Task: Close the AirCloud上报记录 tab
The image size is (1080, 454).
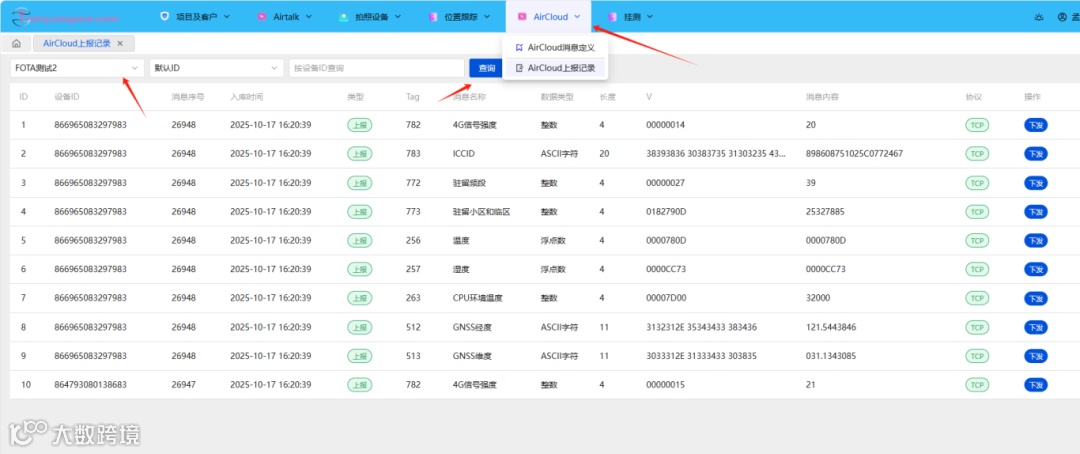Action: pos(120,43)
